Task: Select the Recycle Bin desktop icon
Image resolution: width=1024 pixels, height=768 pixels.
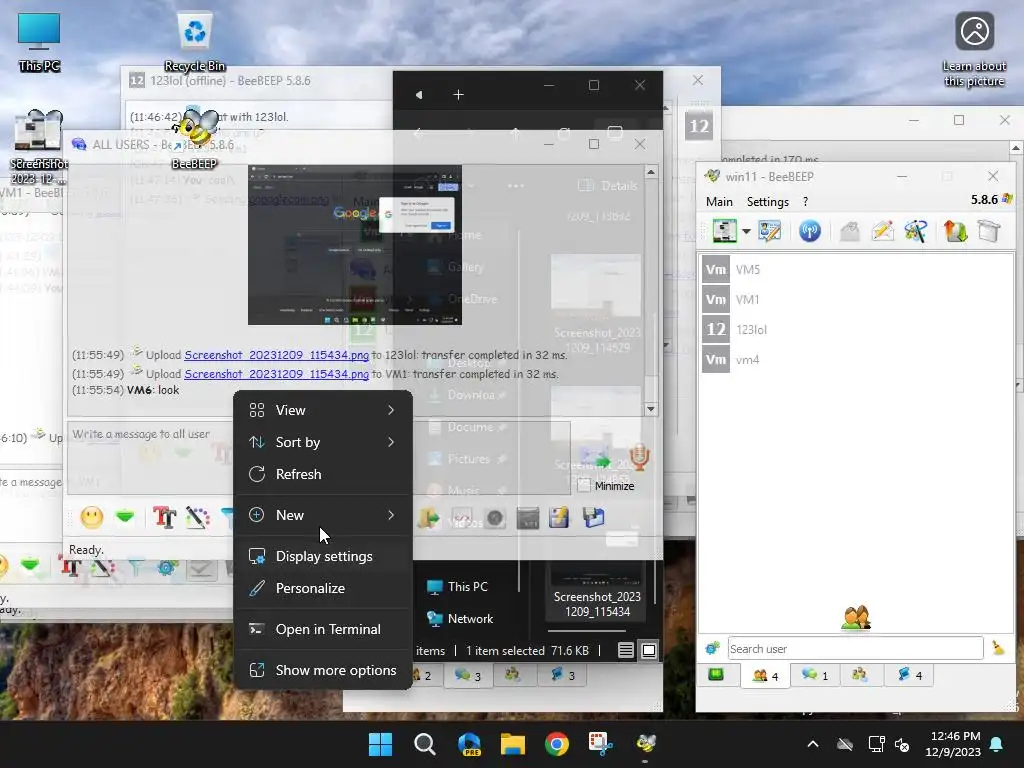Action: 195,40
